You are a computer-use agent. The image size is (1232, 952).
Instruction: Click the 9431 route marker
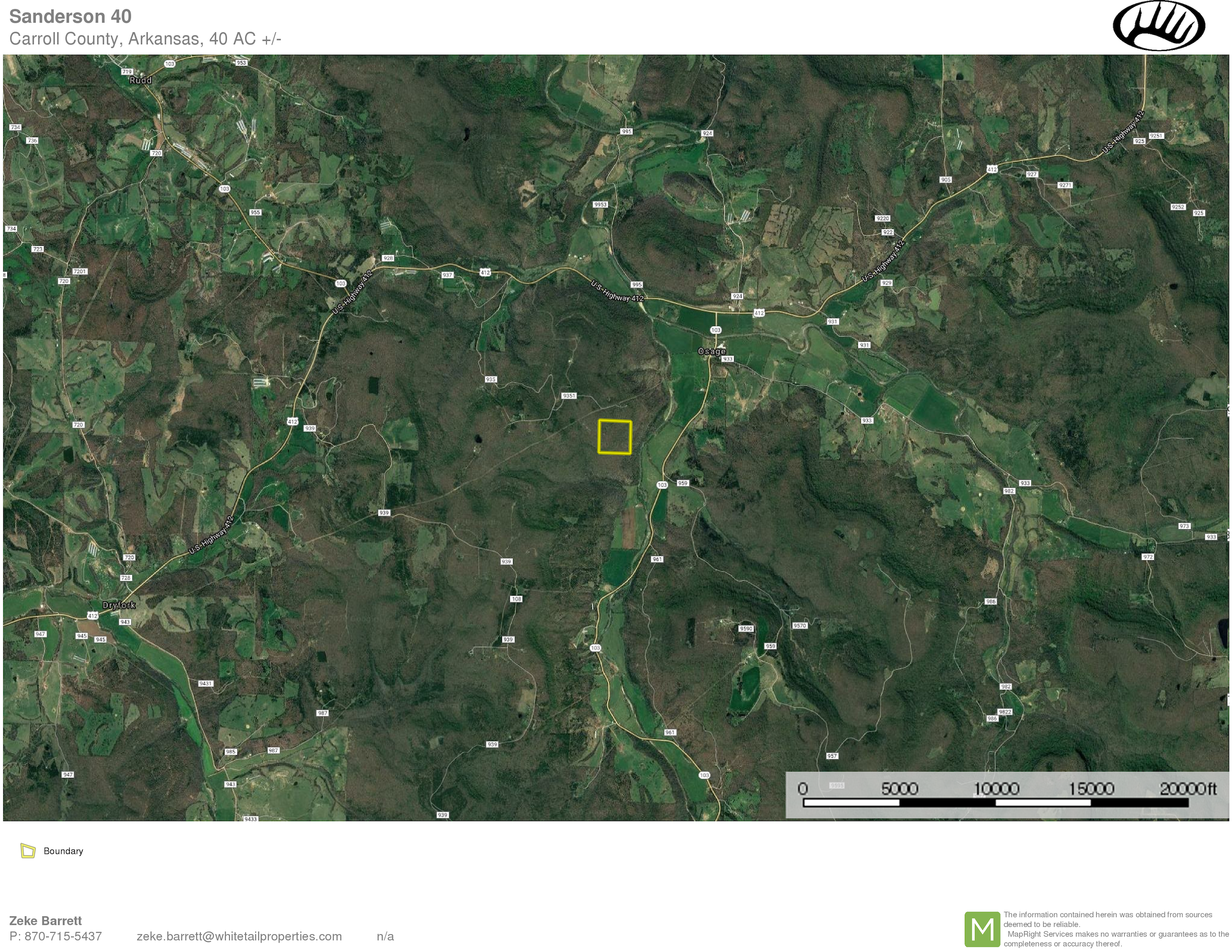tap(205, 684)
